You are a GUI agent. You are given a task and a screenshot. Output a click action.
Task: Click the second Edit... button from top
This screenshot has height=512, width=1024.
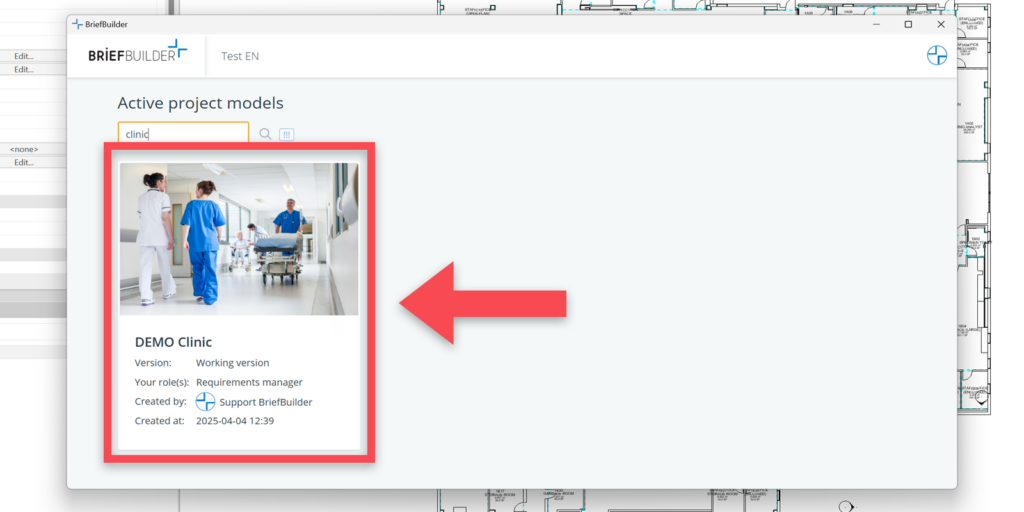(x=24, y=70)
